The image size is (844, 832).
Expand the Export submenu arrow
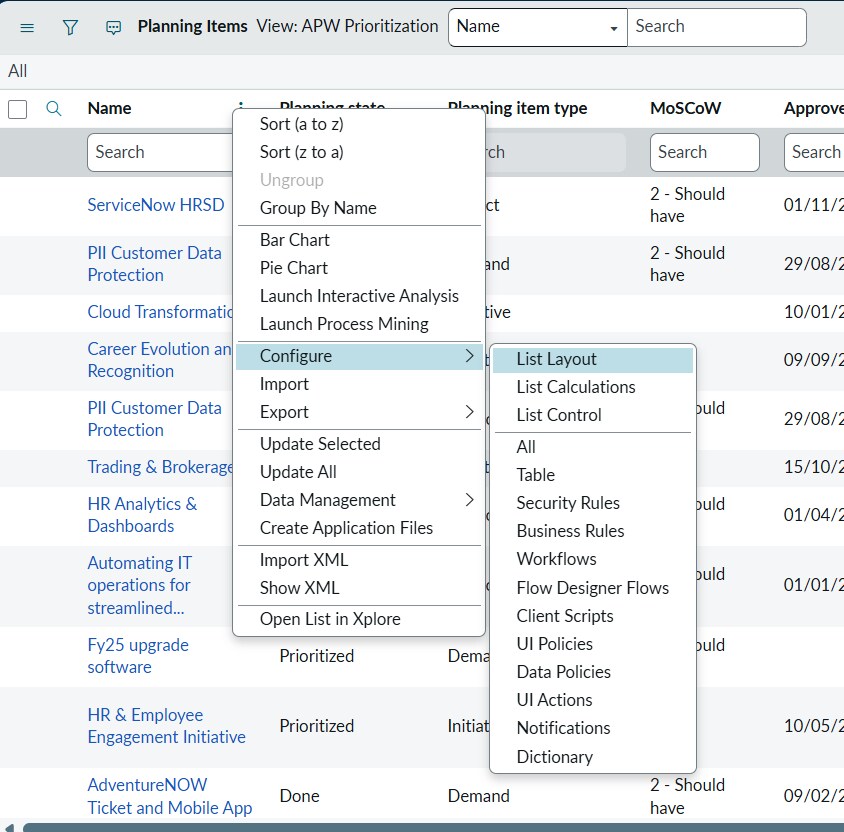coord(470,412)
